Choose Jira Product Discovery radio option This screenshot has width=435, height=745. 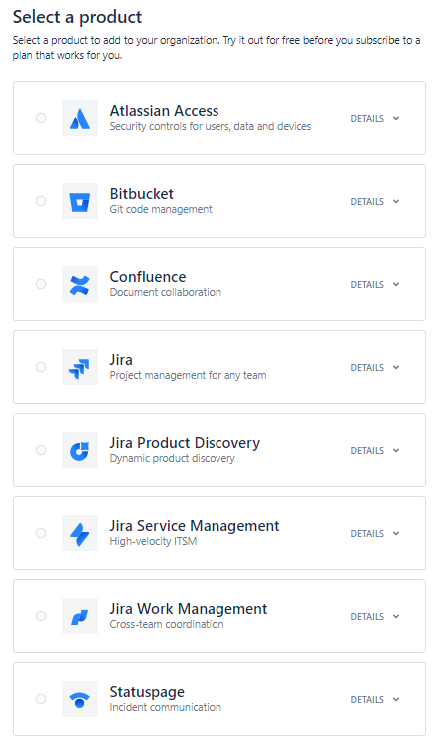point(41,450)
